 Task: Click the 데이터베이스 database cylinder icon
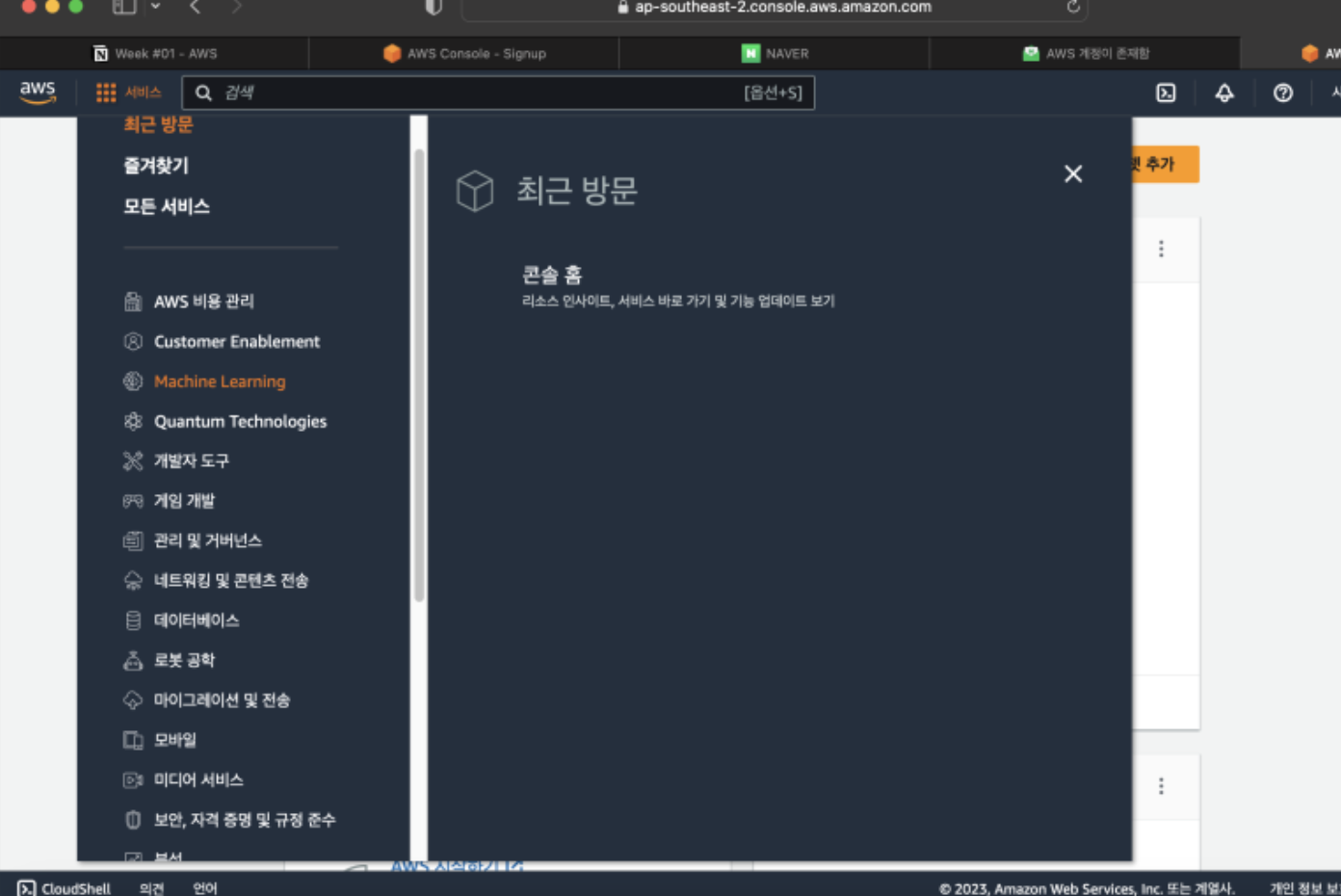coord(133,620)
